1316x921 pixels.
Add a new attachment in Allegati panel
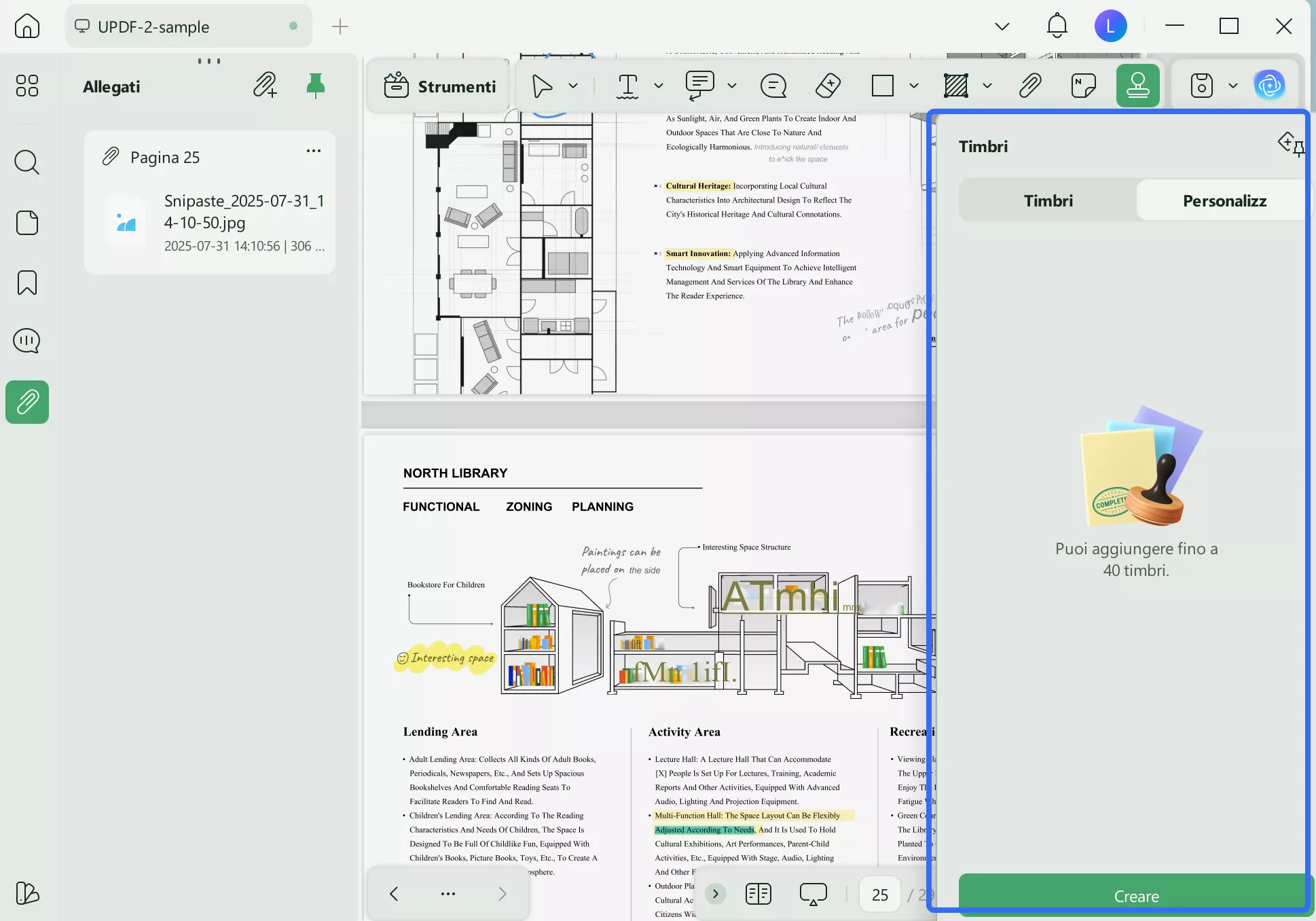[x=265, y=86]
